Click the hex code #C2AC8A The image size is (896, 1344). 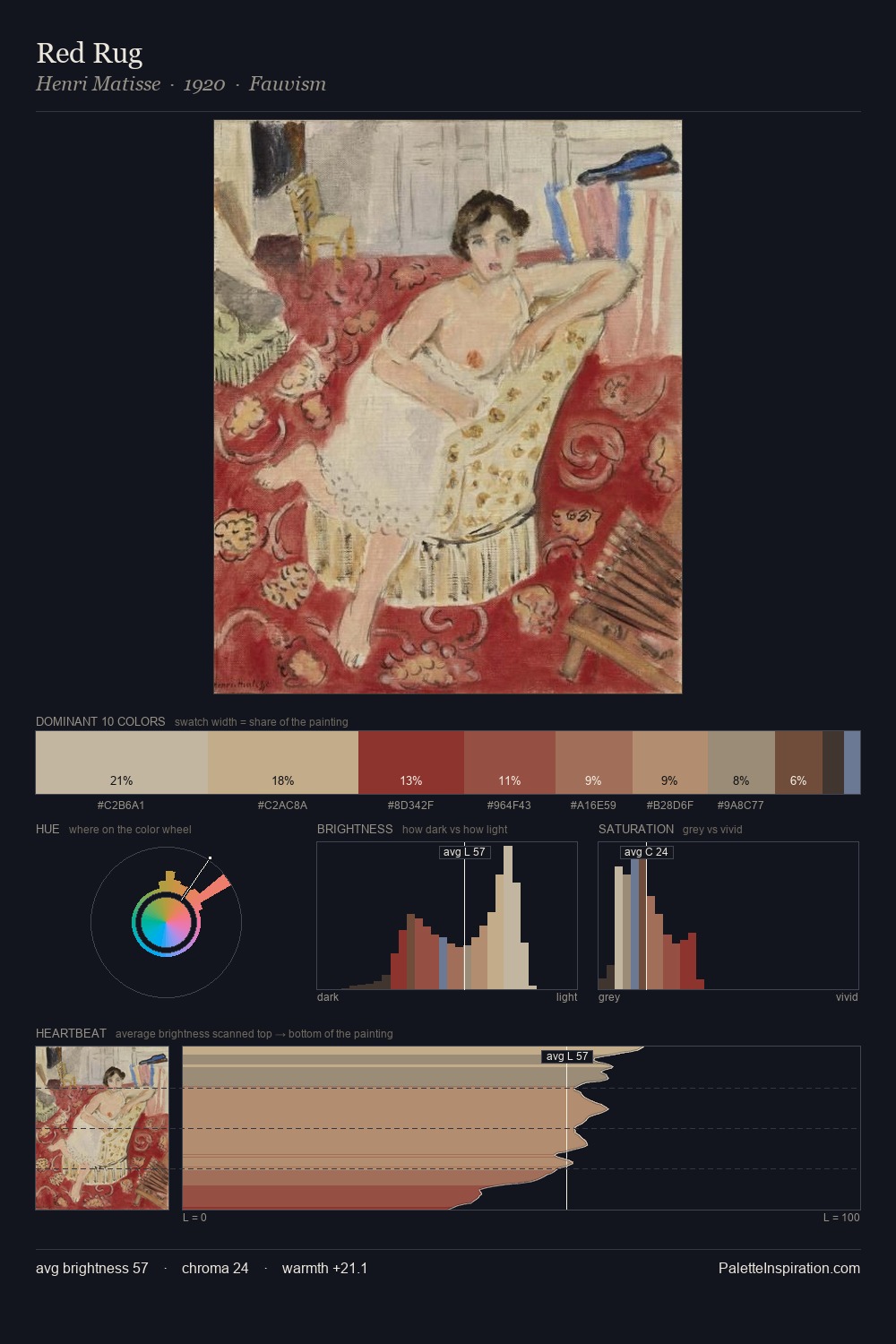pos(282,806)
